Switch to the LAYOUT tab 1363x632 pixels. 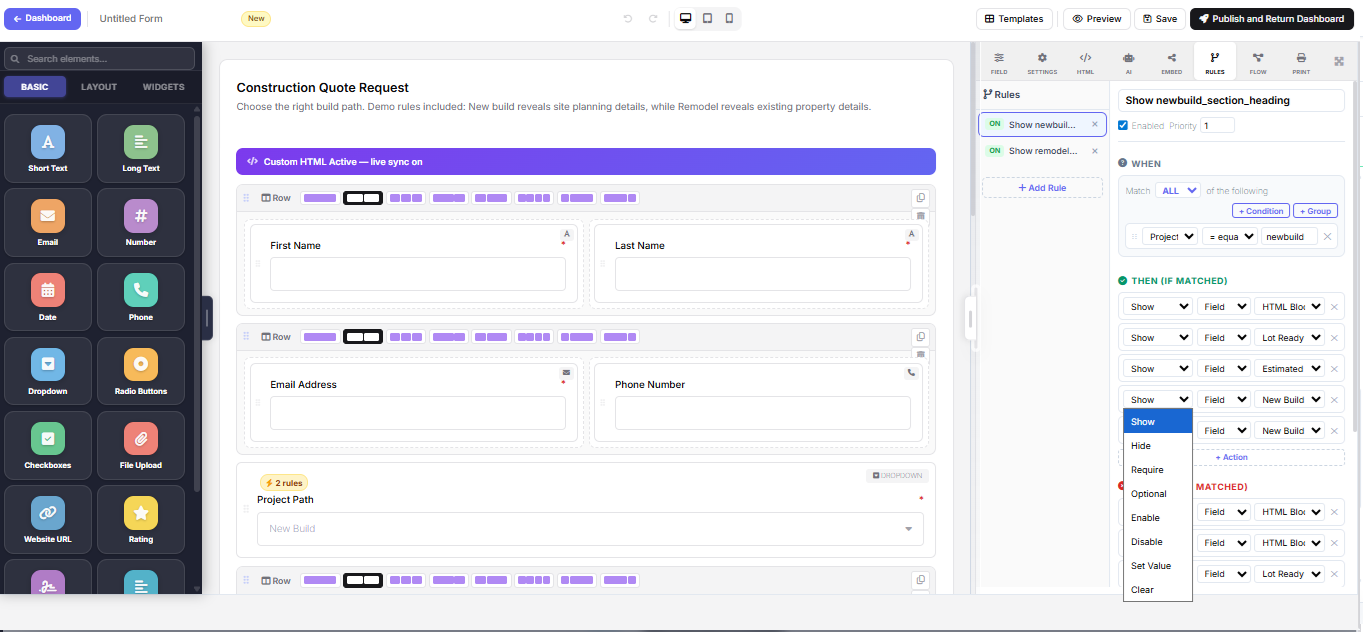point(99,87)
